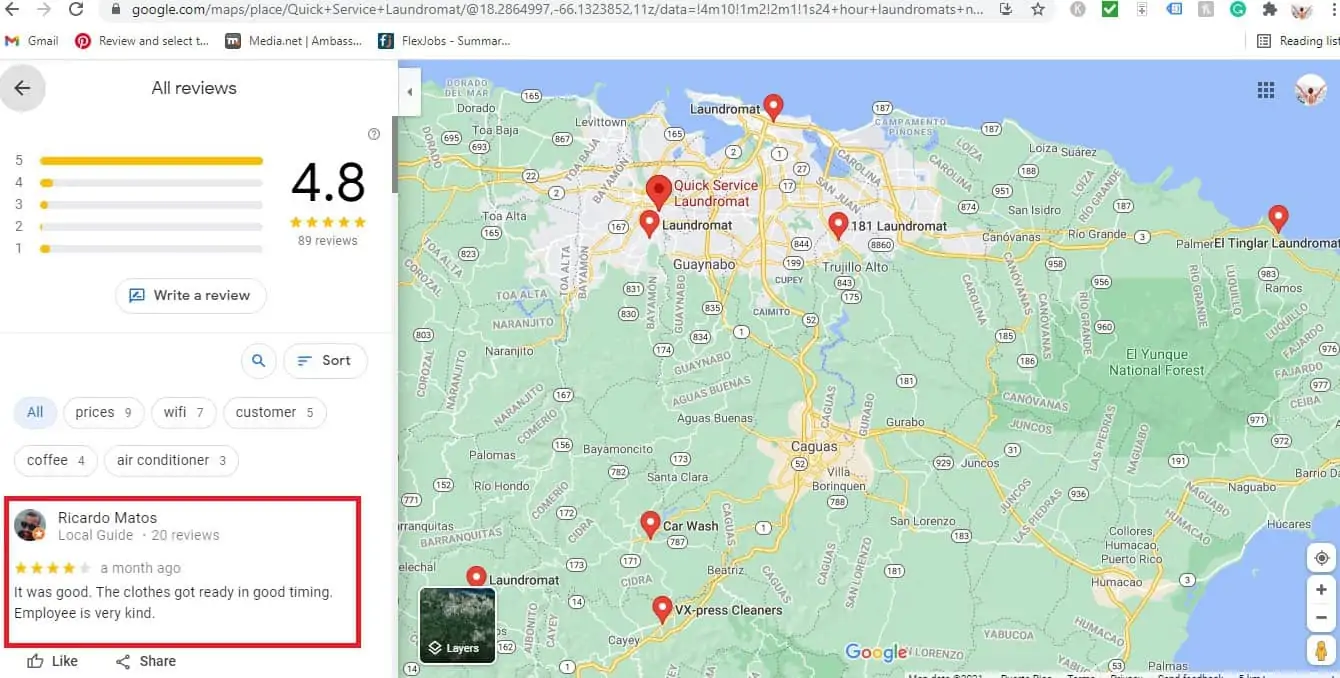Click the reviews panel scrollbar
Viewport: 1340px width, 678px height.
[394, 155]
